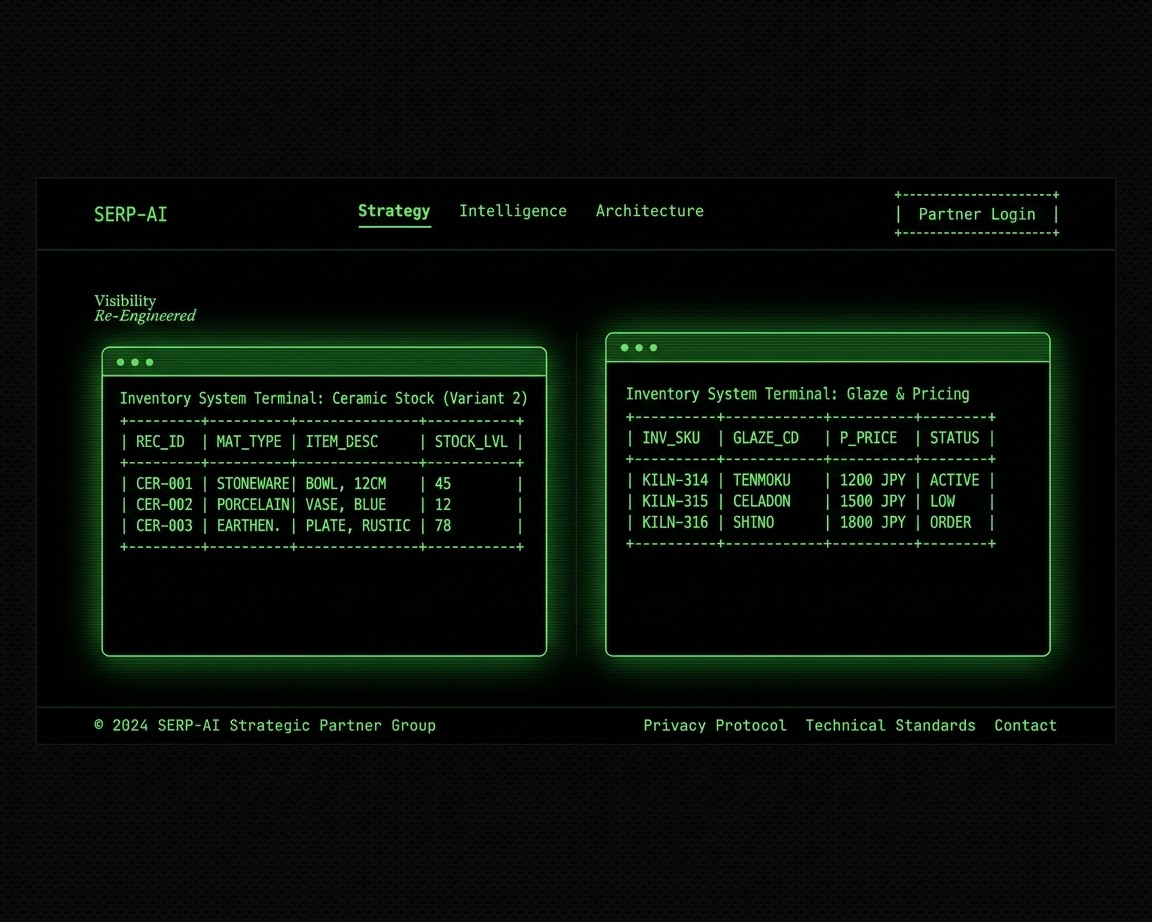Open the Privacy Protocol footer link
This screenshot has width=1152, height=922.
pyautogui.click(x=715, y=725)
